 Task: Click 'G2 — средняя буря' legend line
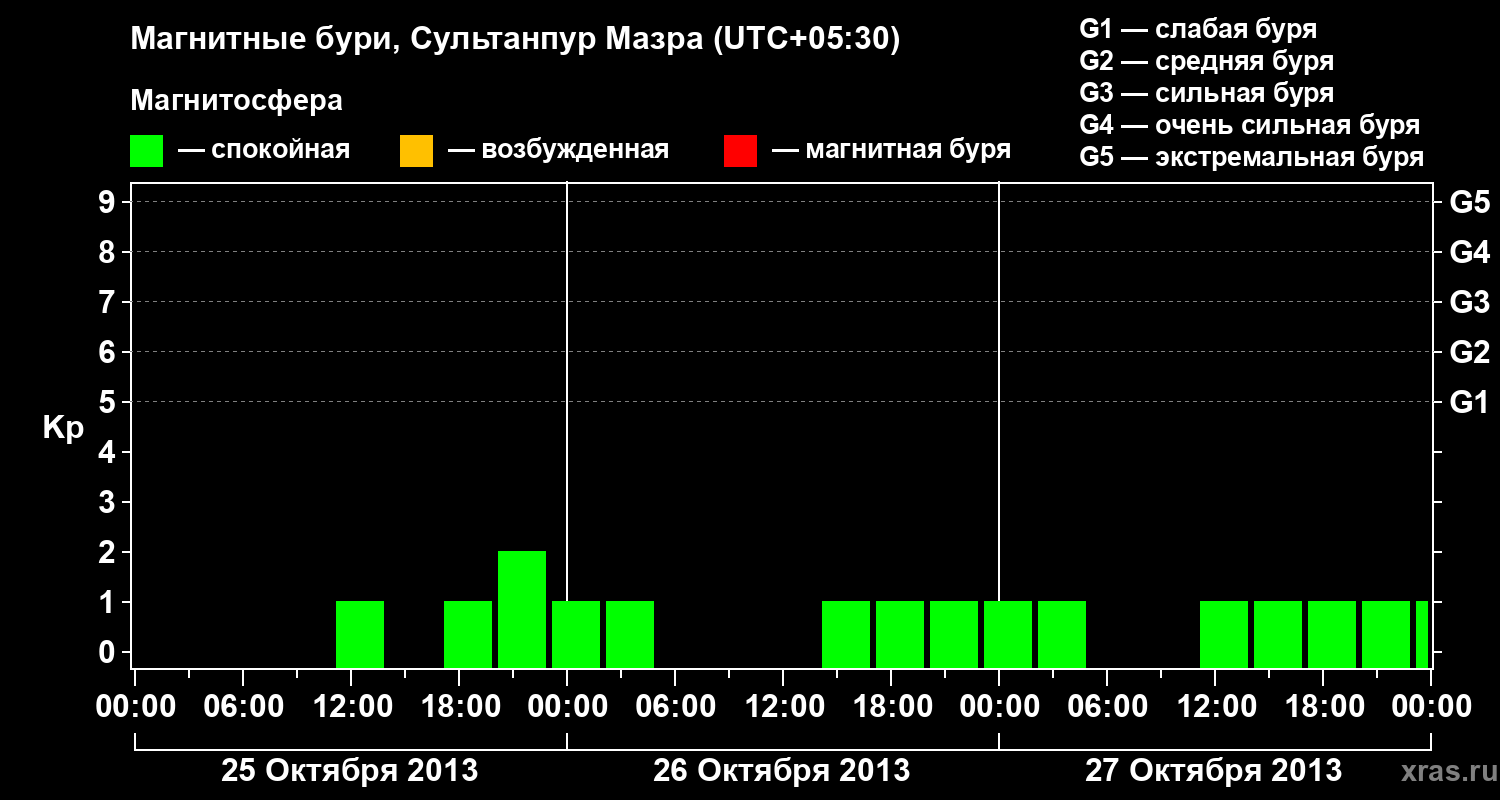coord(1207,61)
